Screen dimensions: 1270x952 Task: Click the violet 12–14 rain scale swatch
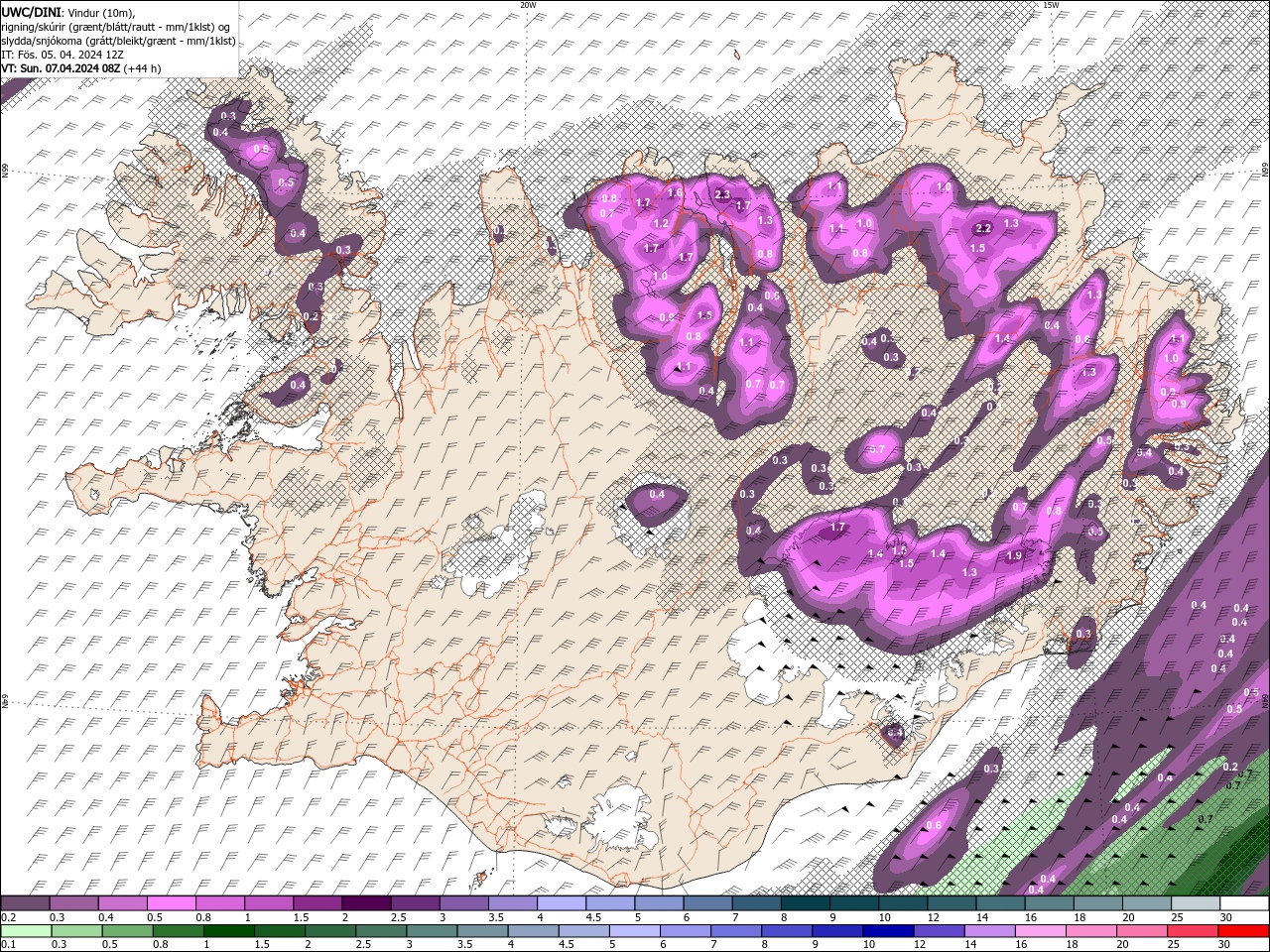(940, 931)
